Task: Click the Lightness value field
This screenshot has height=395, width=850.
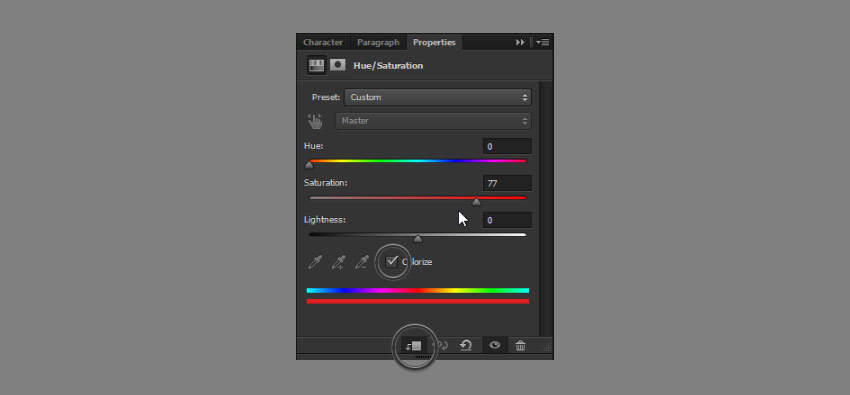Action: click(x=507, y=220)
